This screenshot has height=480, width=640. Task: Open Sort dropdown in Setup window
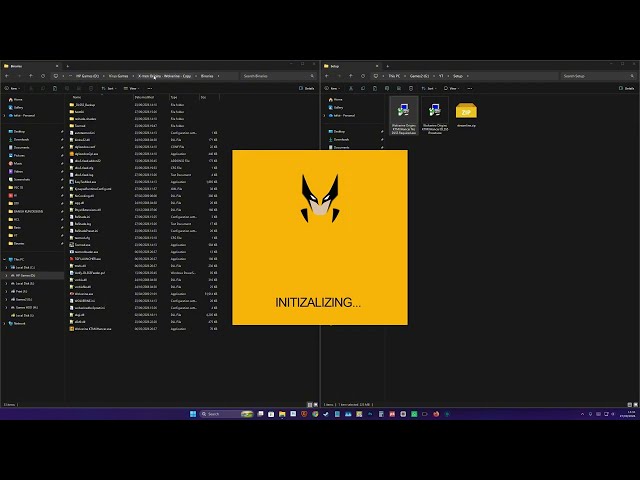(429, 88)
